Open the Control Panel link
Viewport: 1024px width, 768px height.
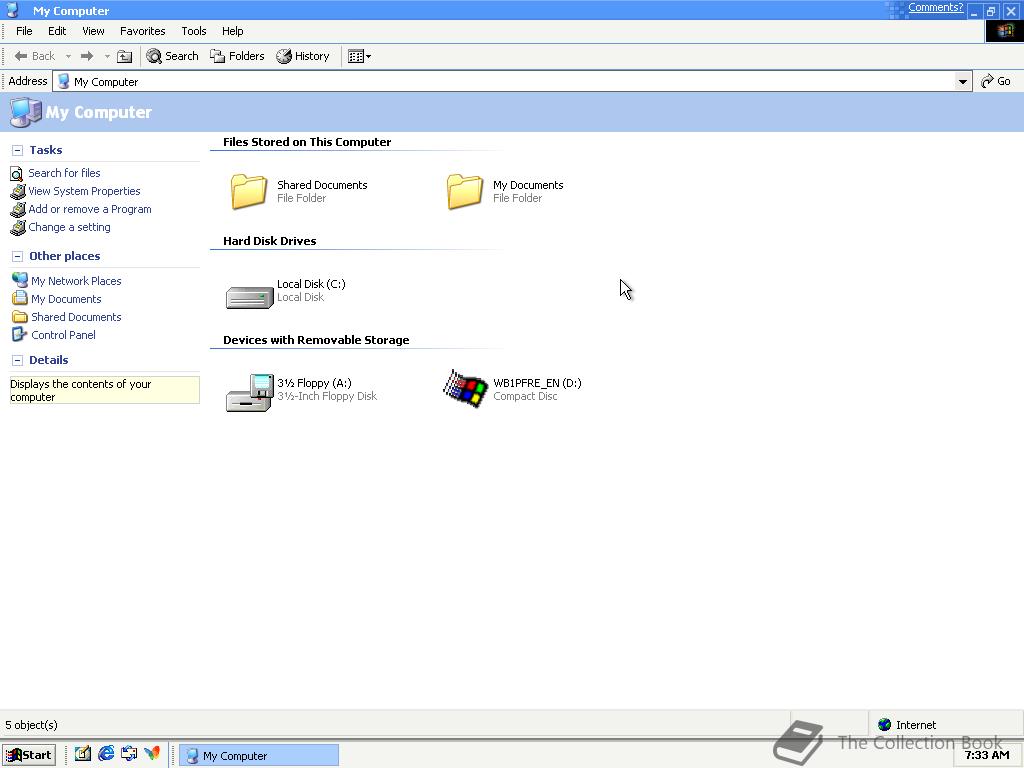pos(63,335)
